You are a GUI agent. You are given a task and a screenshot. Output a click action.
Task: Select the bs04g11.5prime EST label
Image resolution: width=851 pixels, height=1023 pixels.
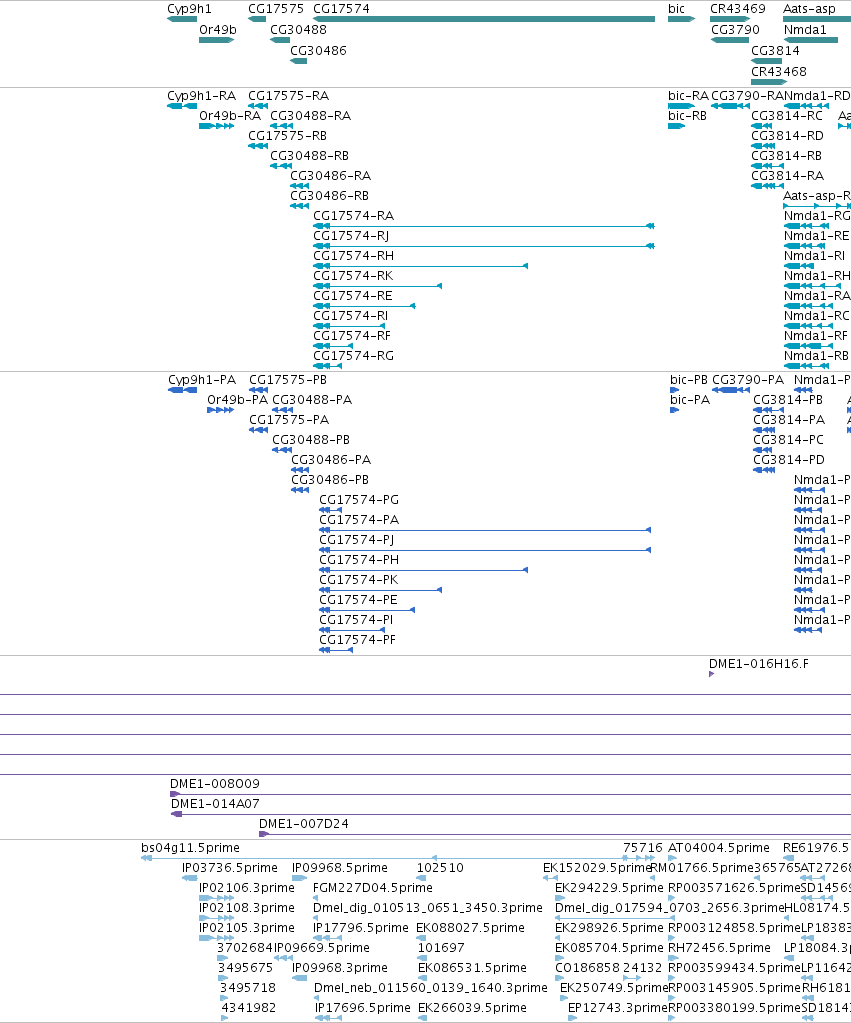(191, 848)
